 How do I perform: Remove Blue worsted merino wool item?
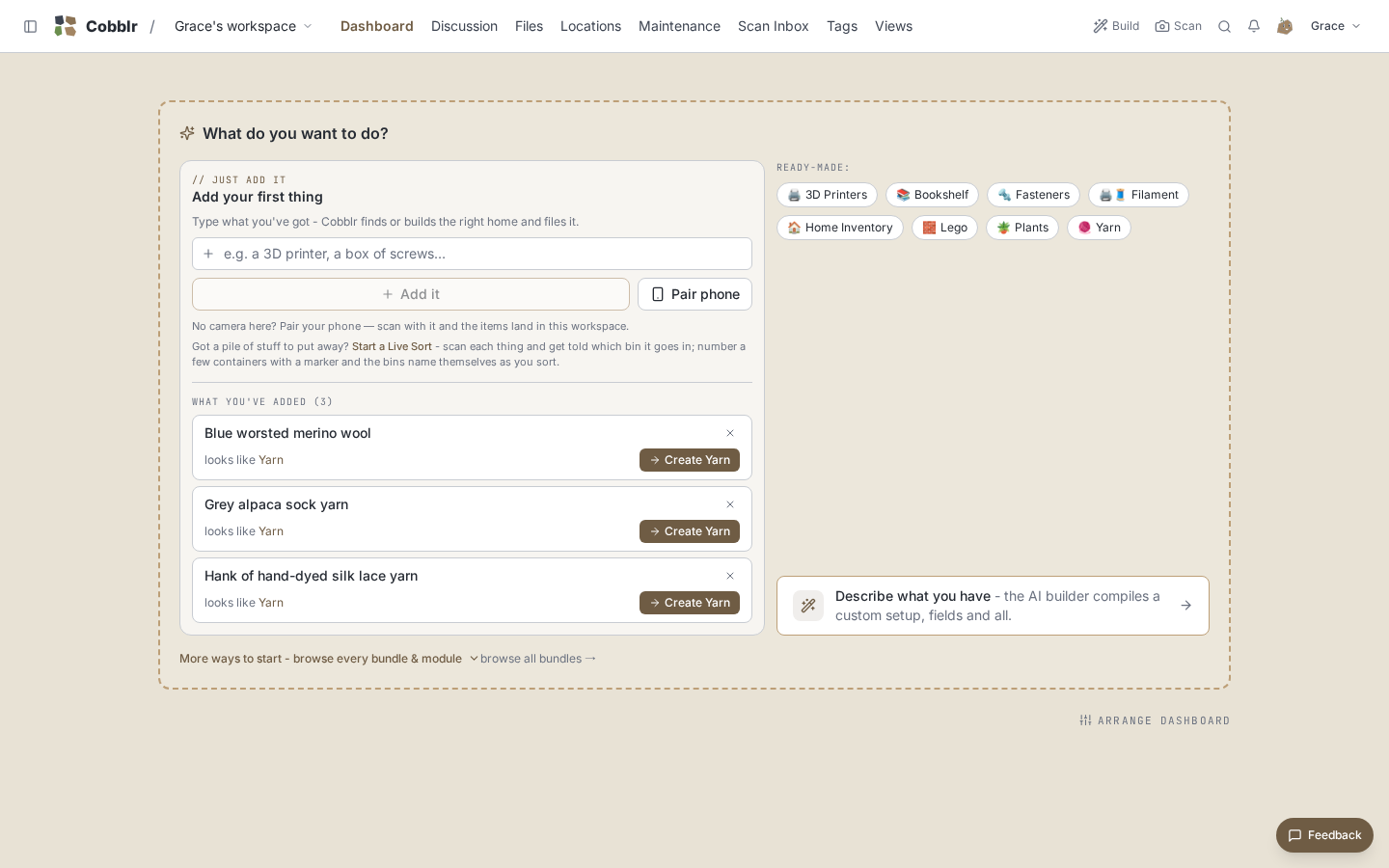click(x=730, y=433)
